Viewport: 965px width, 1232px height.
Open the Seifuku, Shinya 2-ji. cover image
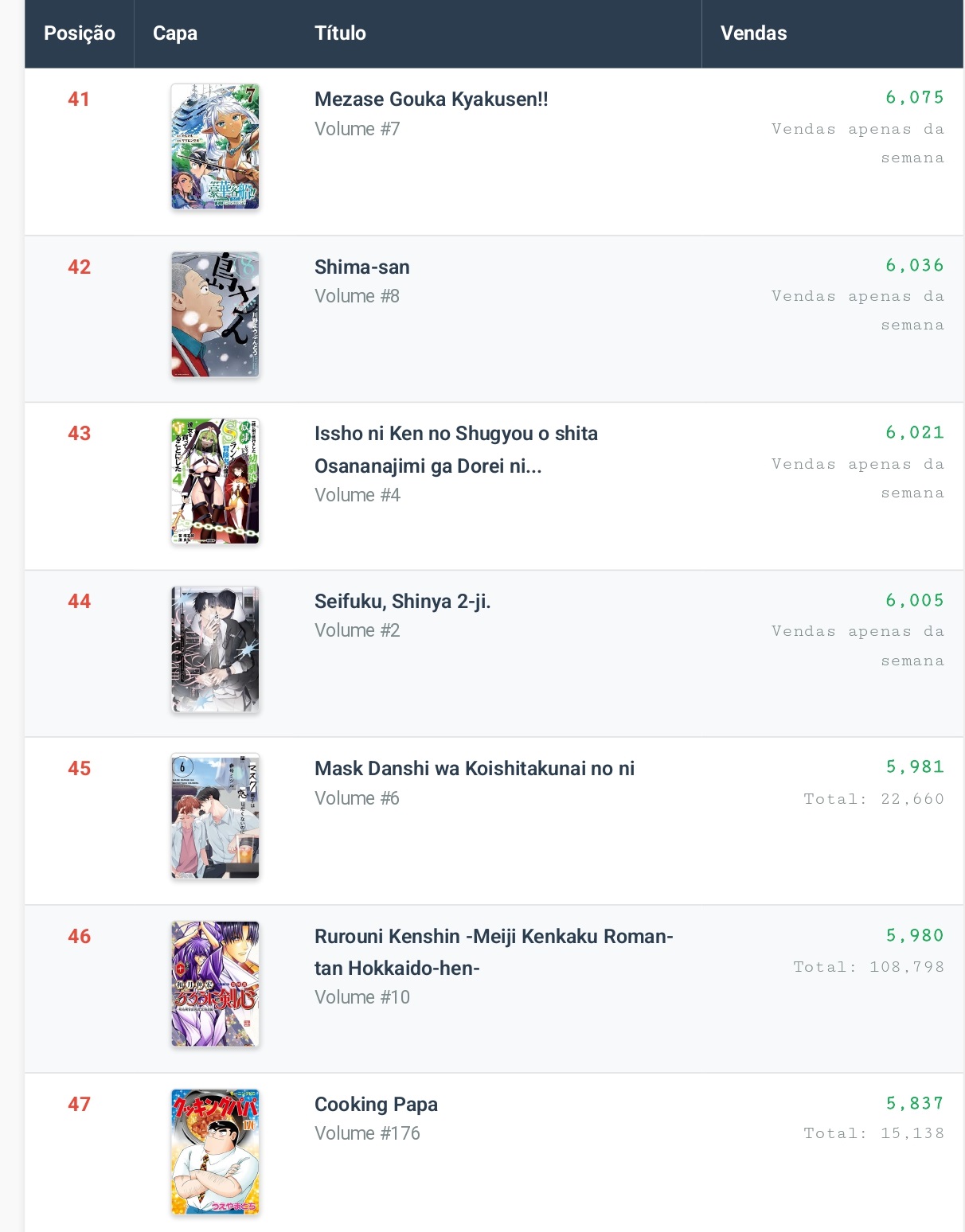(x=215, y=649)
